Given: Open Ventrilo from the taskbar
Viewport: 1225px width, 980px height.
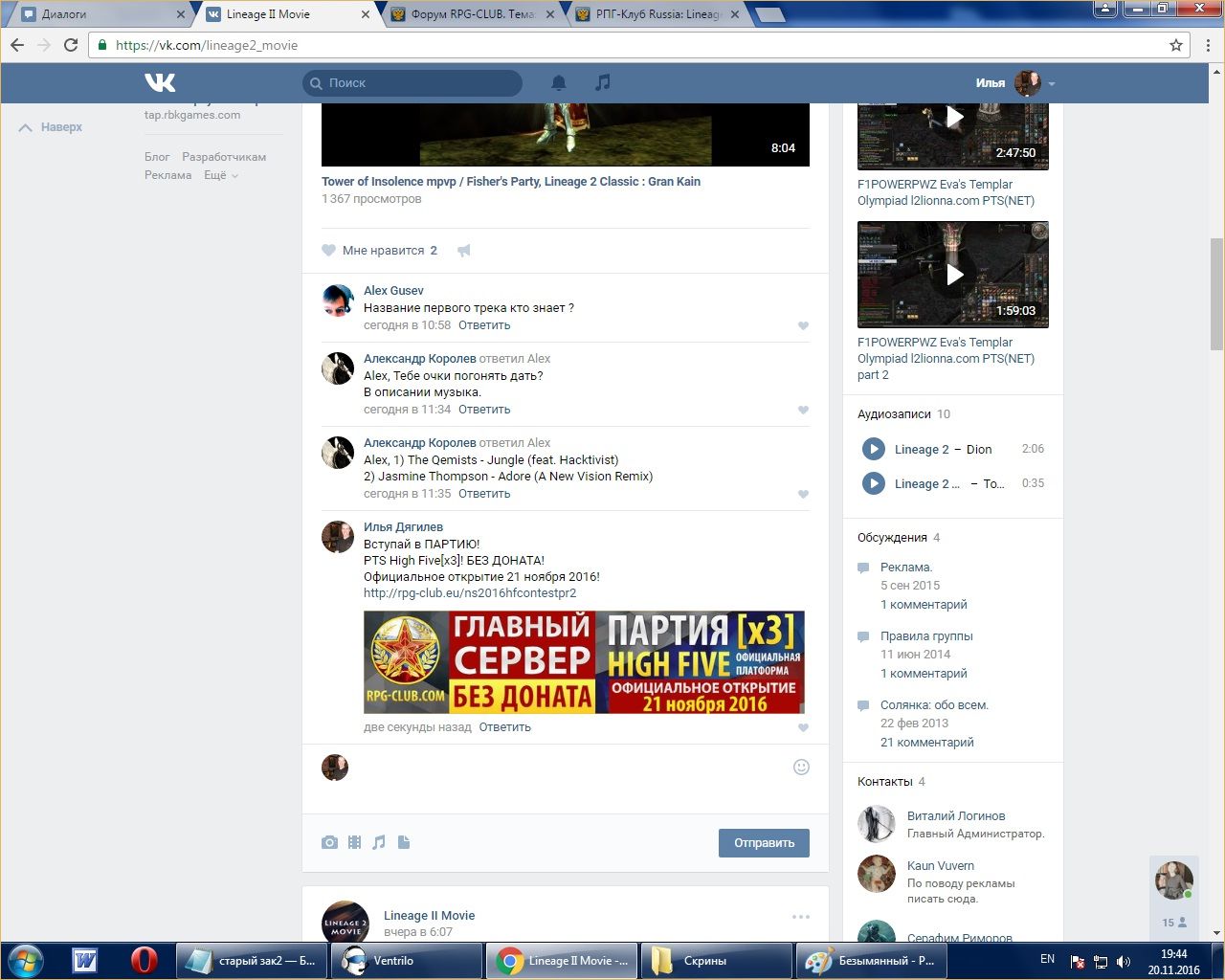Looking at the screenshot, I should point(407,960).
